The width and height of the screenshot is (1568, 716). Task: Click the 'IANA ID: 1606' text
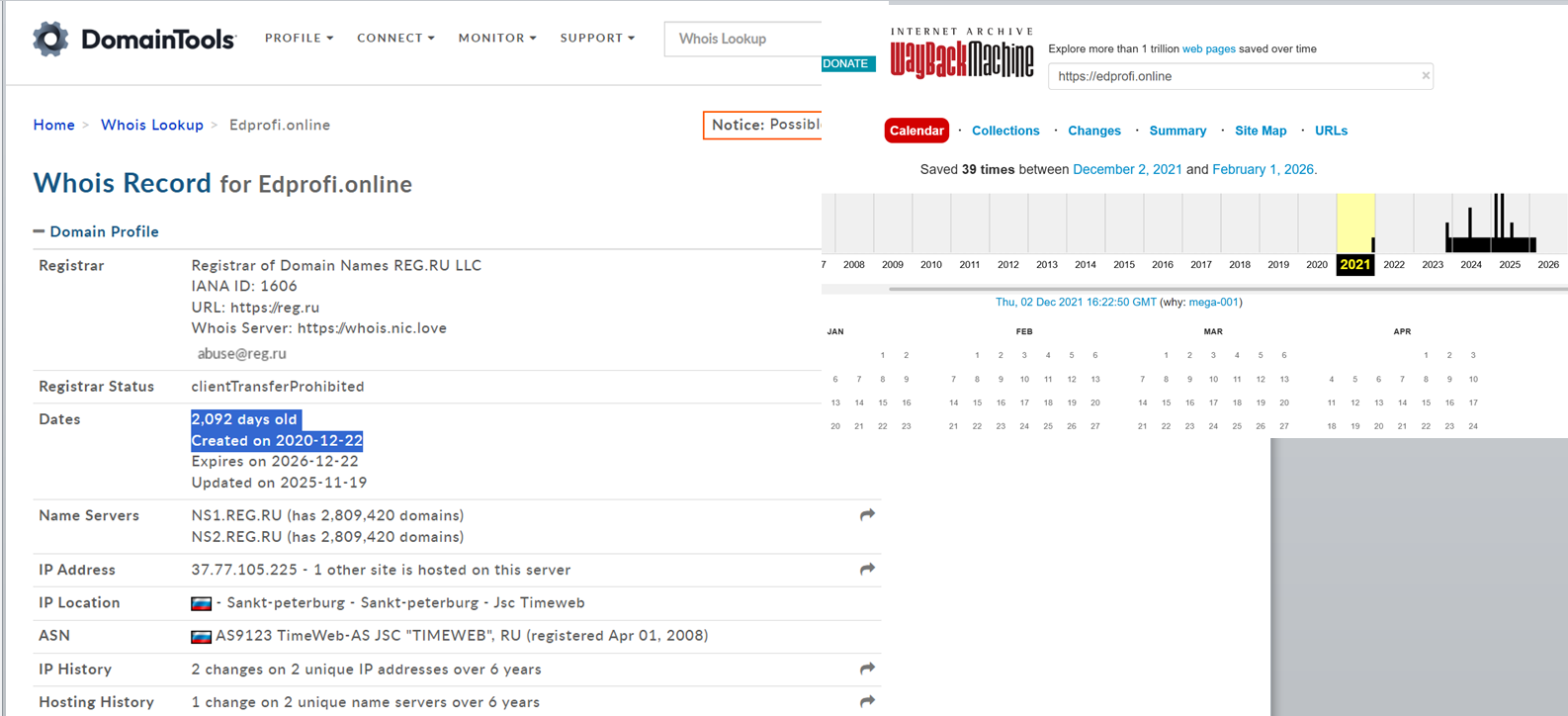[244, 286]
